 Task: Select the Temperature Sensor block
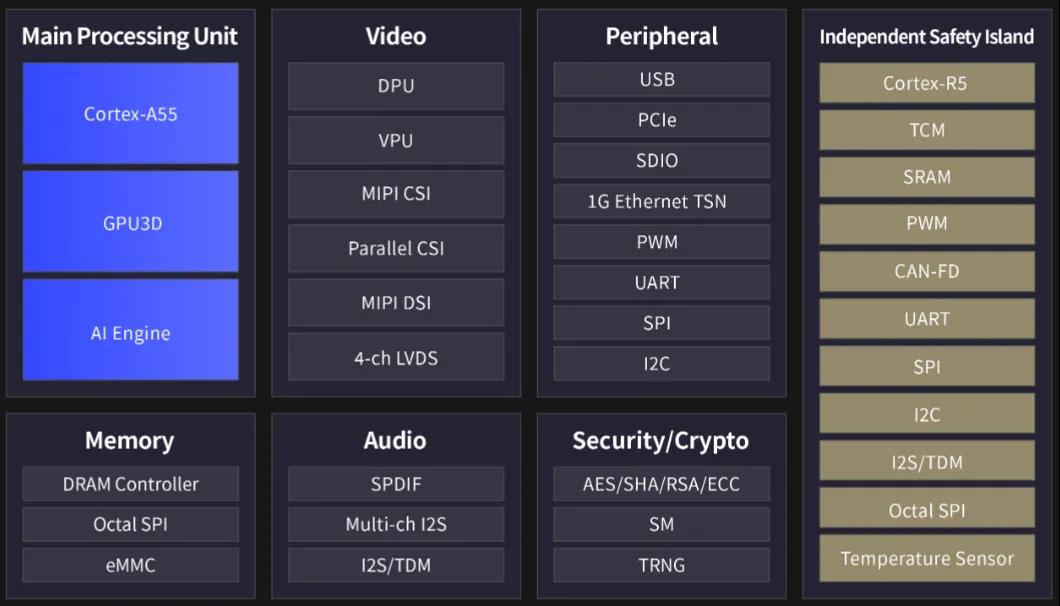click(927, 558)
